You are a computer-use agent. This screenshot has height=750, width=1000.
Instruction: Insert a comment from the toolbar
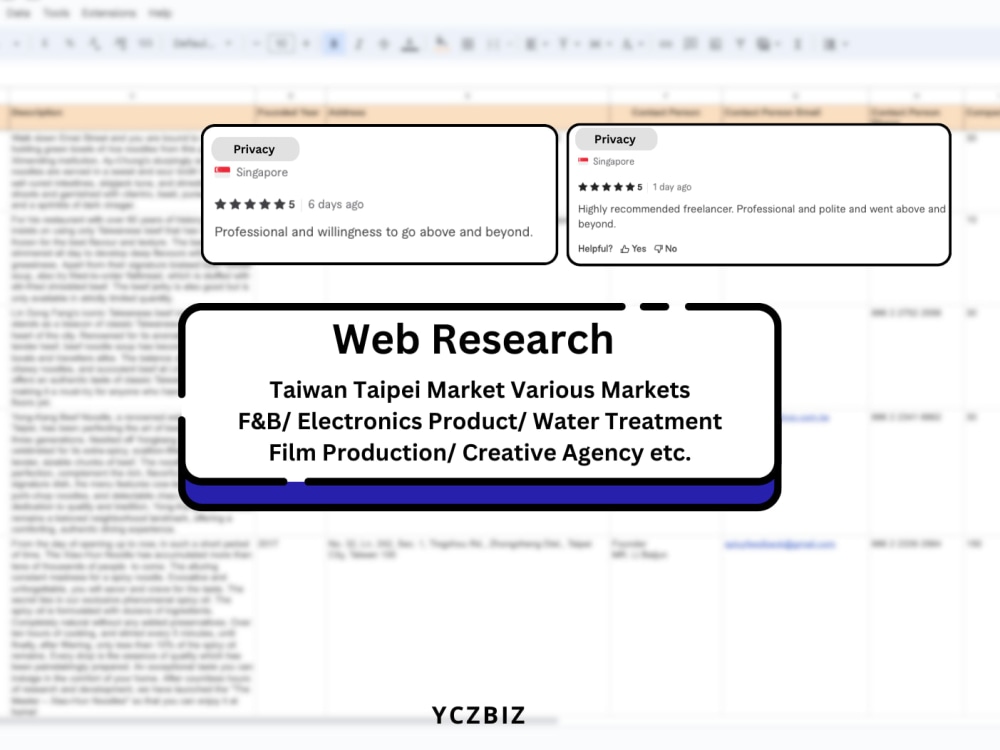(x=690, y=44)
